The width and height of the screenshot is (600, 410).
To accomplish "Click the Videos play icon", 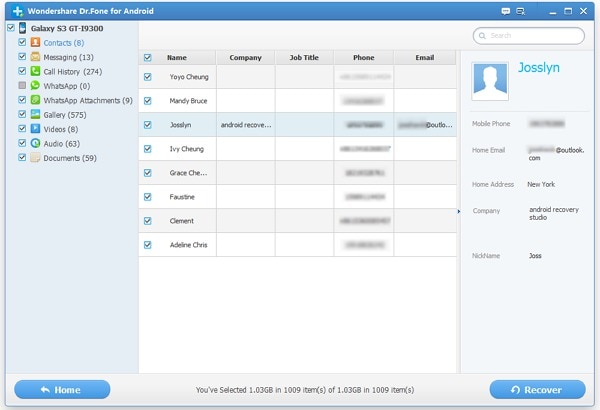I will click(x=35, y=129).
